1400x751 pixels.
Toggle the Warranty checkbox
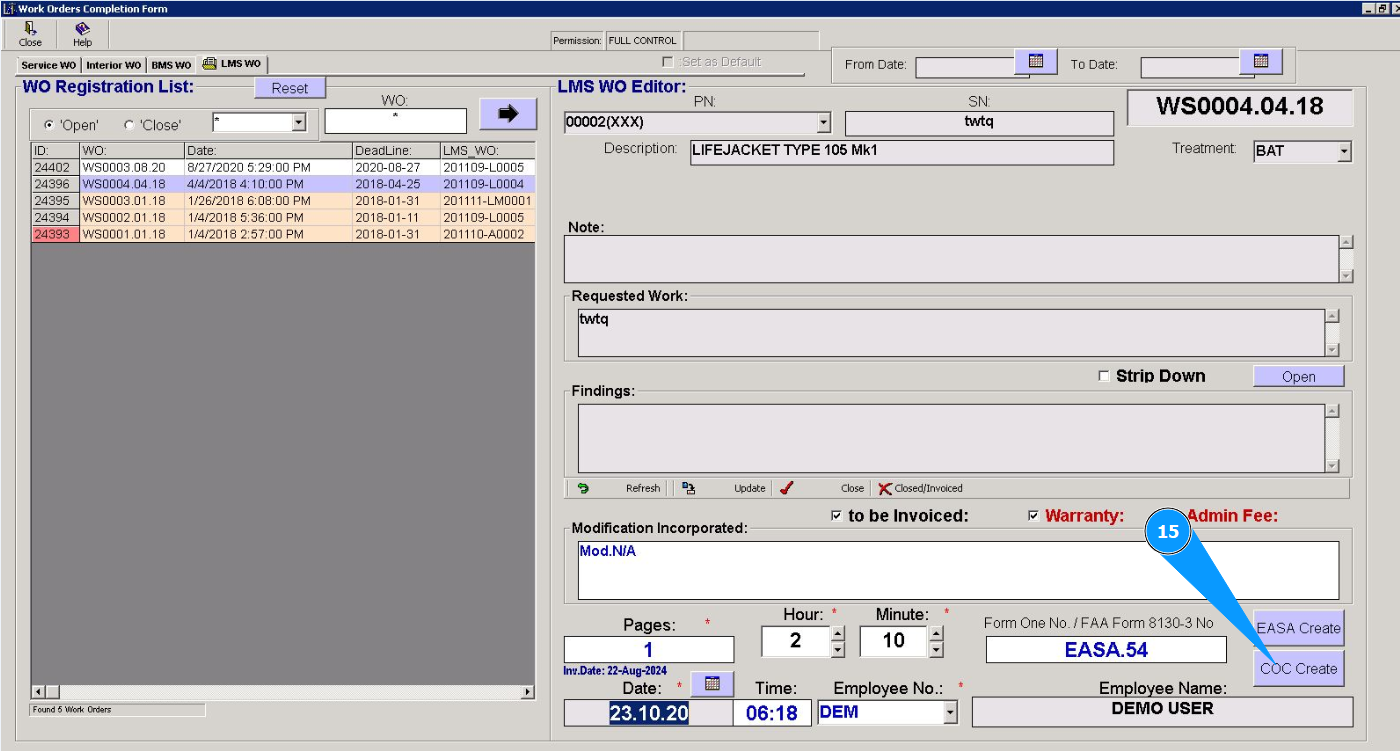pos(1033,516)
